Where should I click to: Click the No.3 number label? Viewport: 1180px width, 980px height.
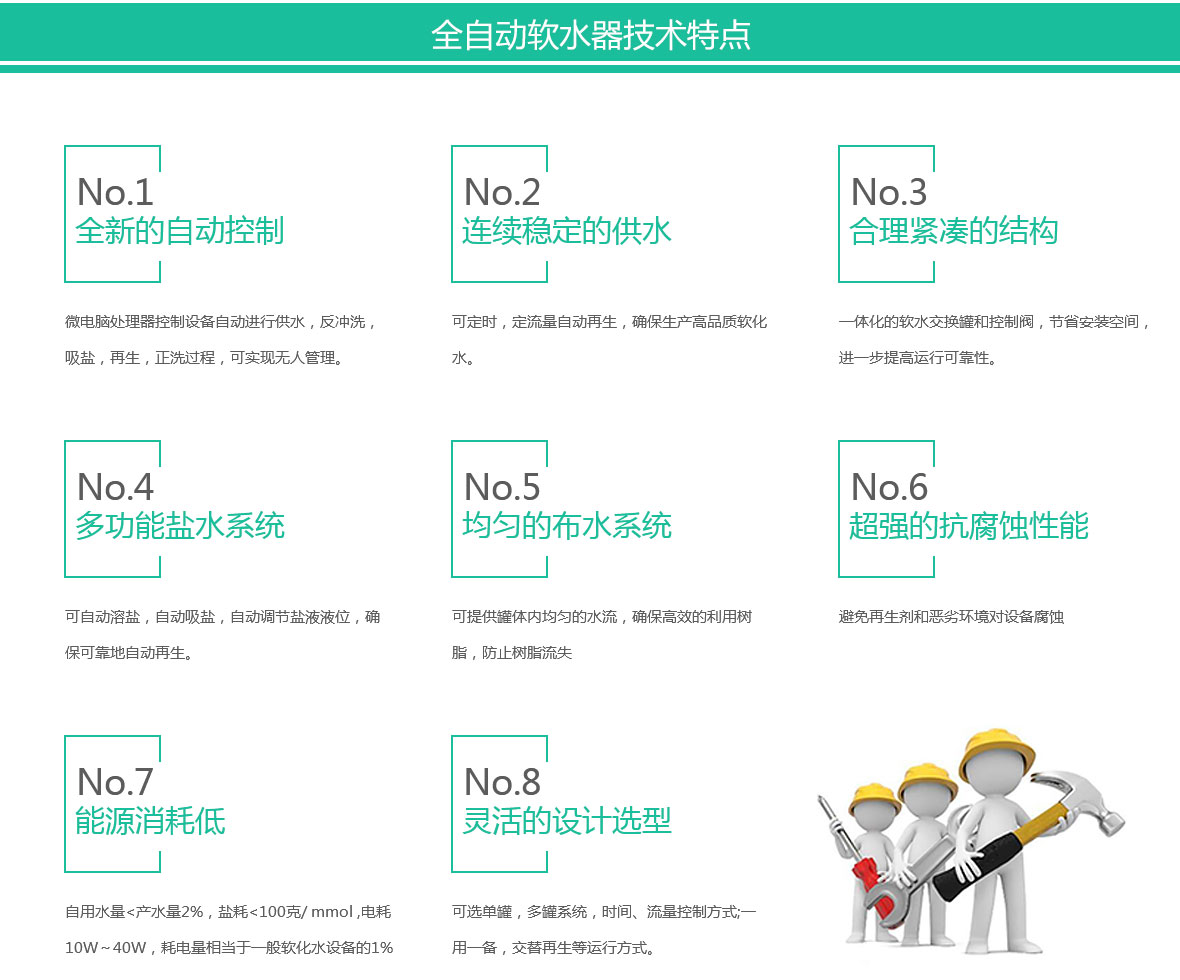(889, 191)
